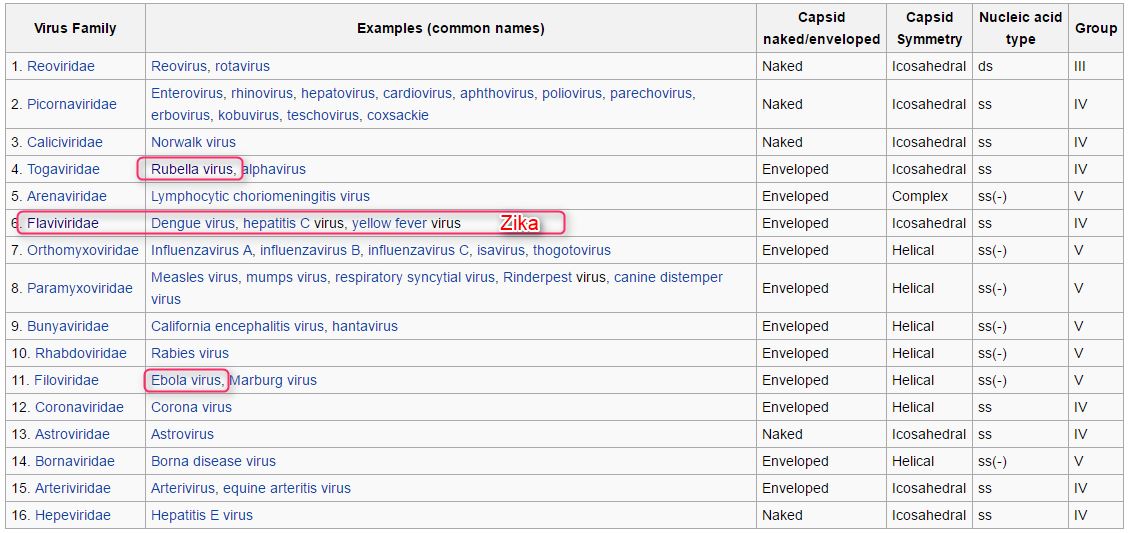The width and height of the screenshot is (1133, 533).
Task: Open the Coronaviridae family link
Action: [79, 407]
